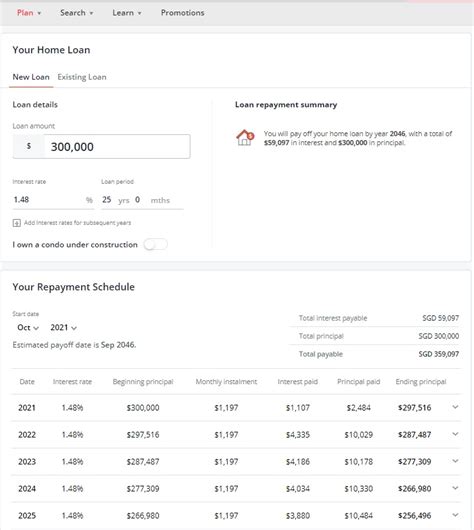Click the house icon in loan repayment summary

tap(245, 138)
